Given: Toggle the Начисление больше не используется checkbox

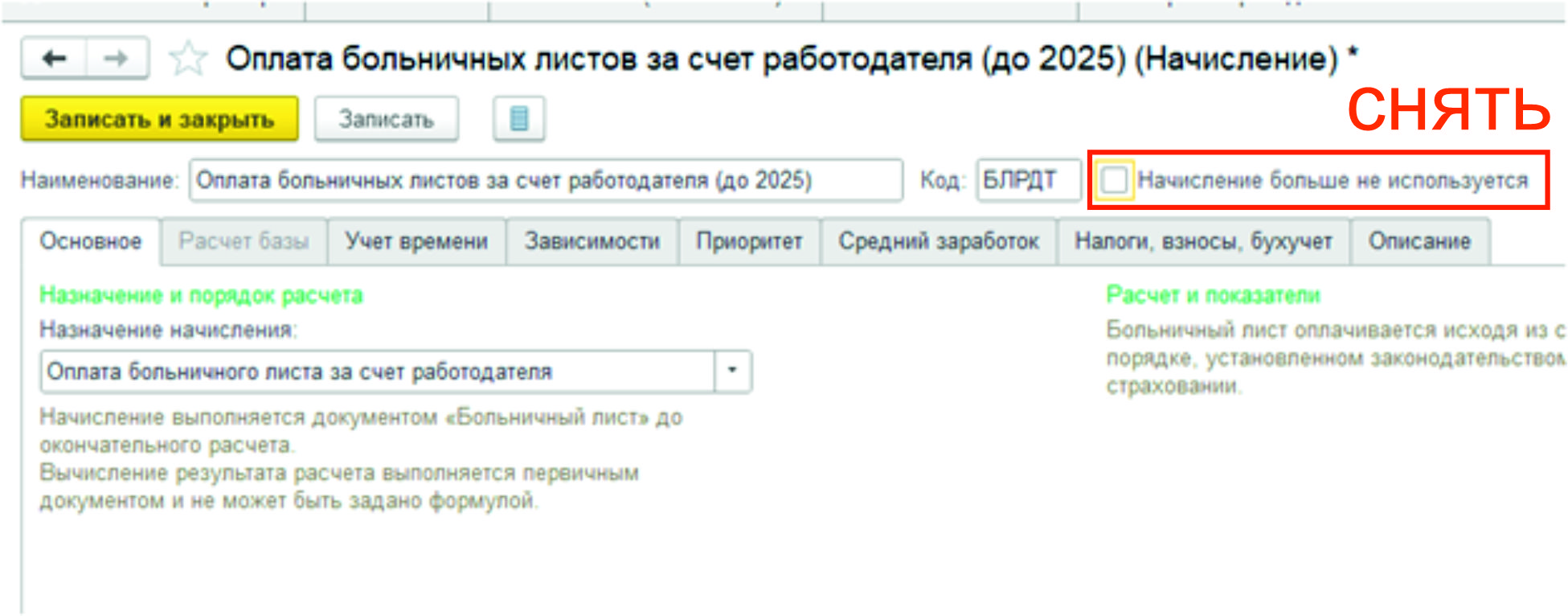Looking at the screenshot, I should 1115,180.
